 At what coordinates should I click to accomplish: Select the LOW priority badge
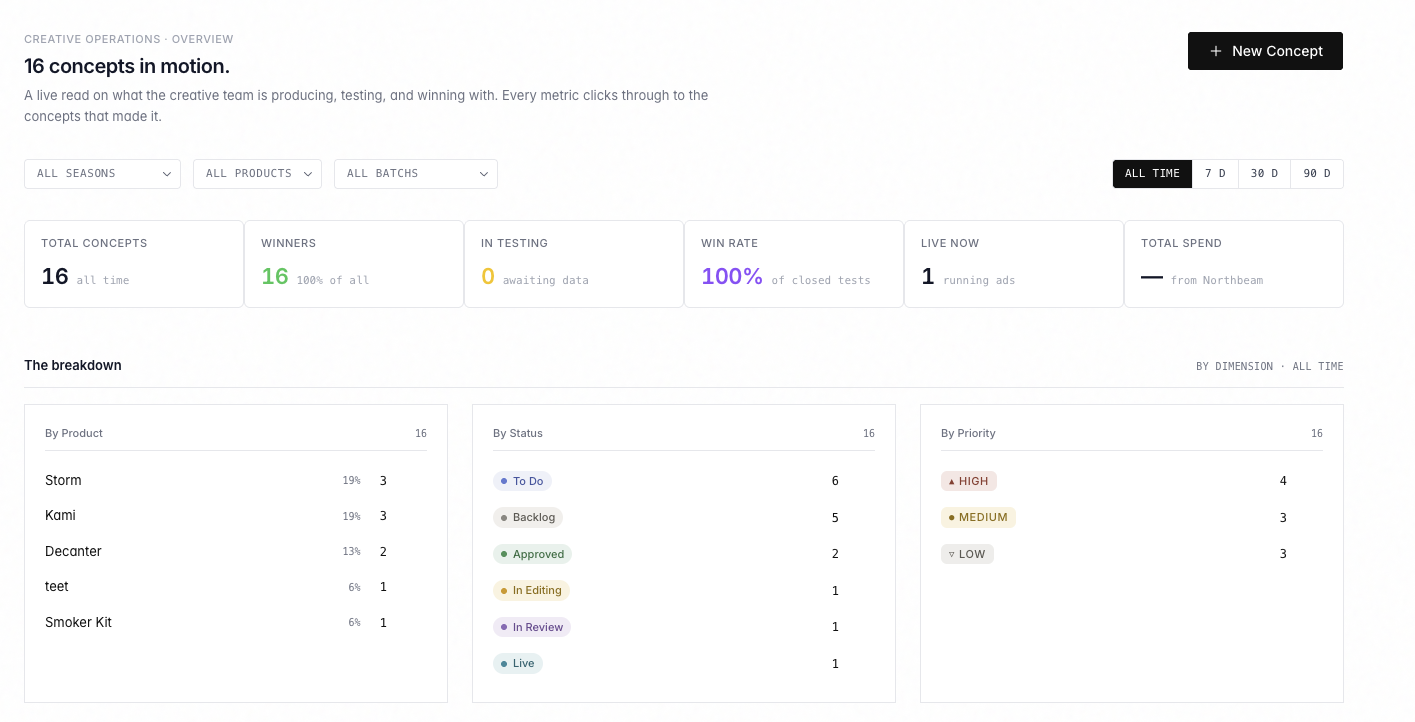coord(967,553)
